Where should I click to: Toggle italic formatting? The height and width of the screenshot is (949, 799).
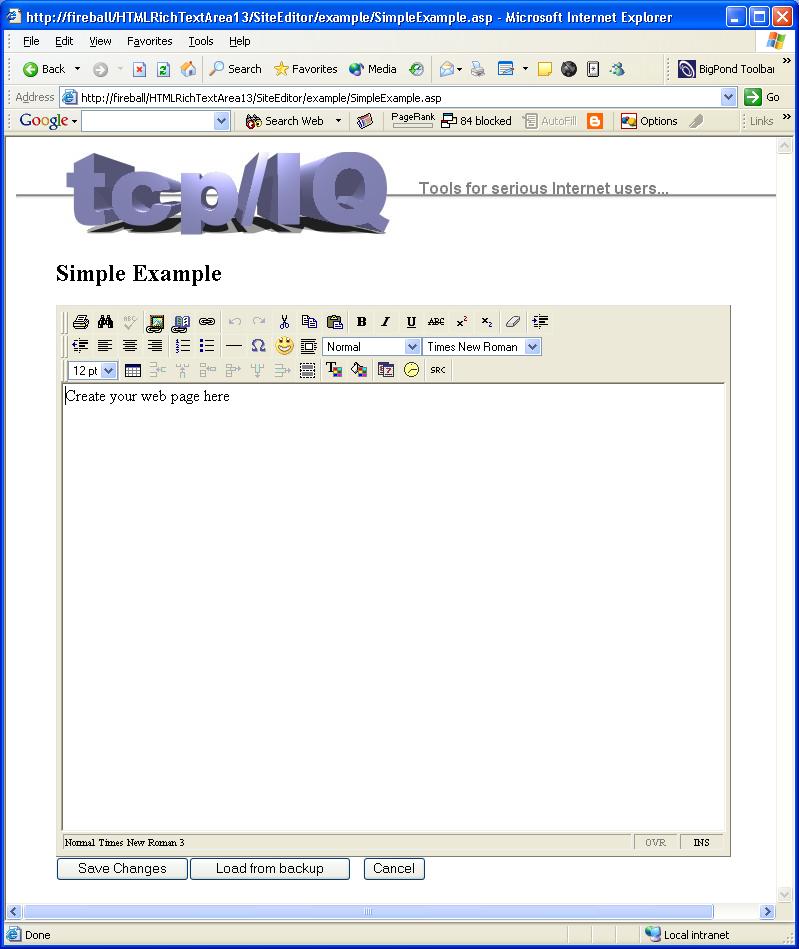pyautogui.click(x=386, y=322)
